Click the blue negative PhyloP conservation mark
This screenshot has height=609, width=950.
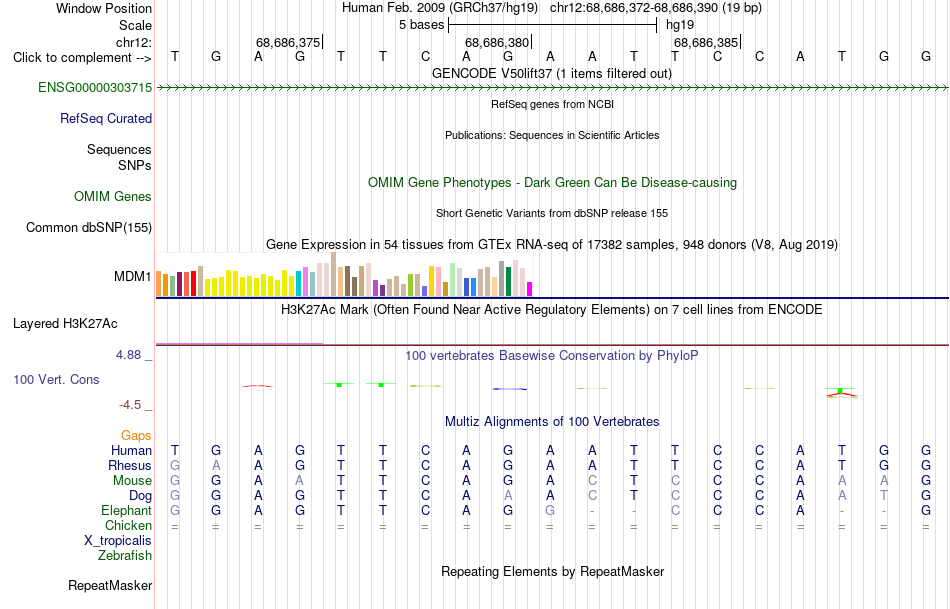coord(510,389)
